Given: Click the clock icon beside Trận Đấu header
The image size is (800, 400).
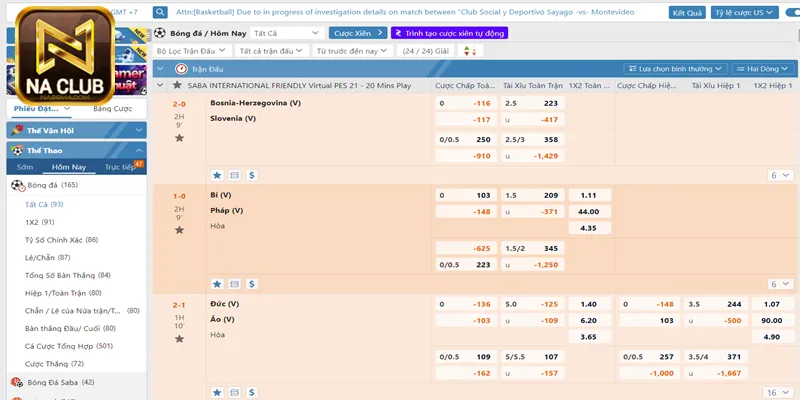Looking at the screenshot, I should pos(181,69).
